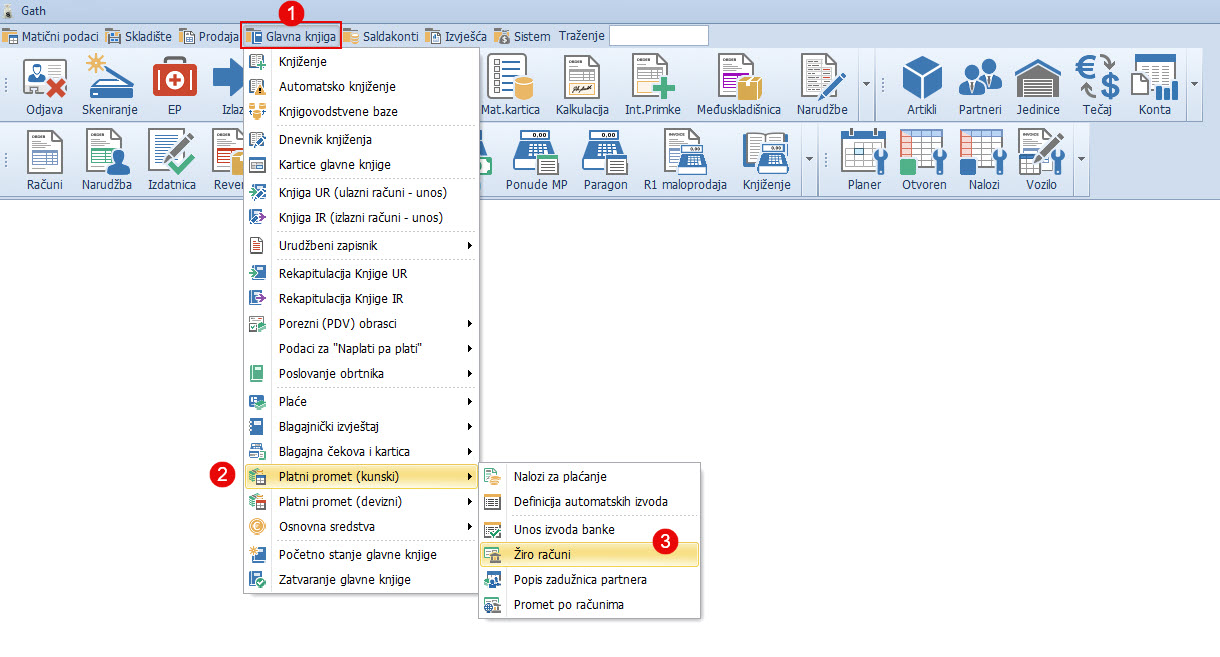This screenshot has height=657, width=1220.
Task: Open the Vozilo toolbar icon
Action: coord(1040,155)
